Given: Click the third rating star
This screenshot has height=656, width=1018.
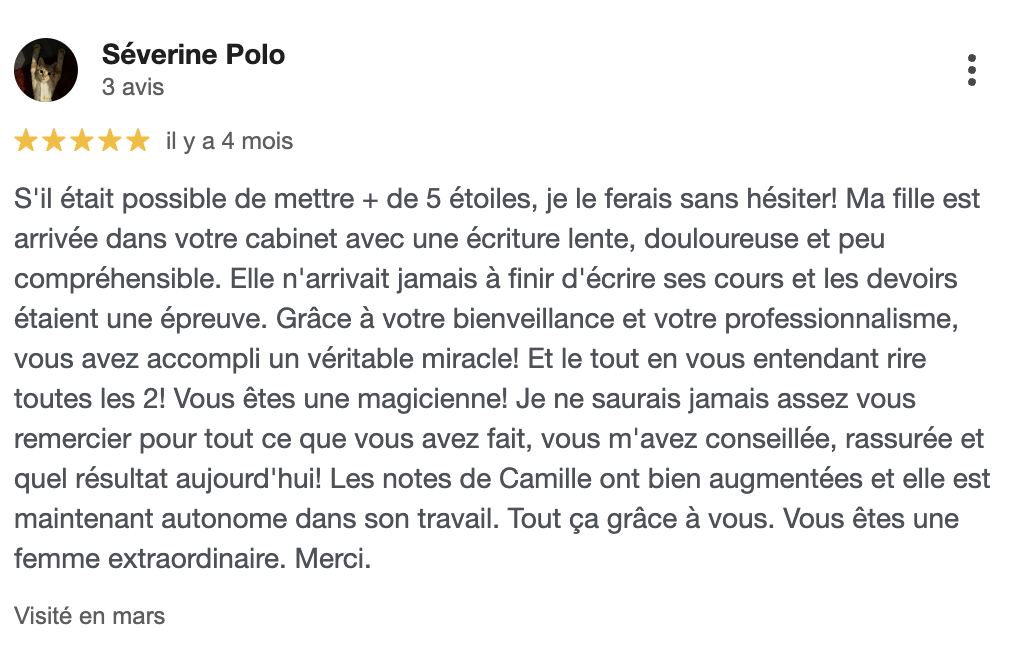Looking at the screenshot, I should coord(82,141).
